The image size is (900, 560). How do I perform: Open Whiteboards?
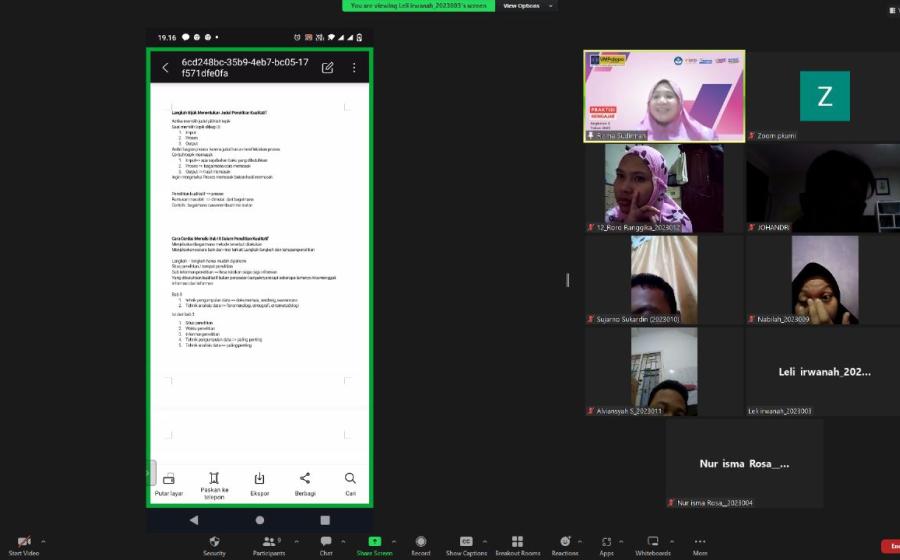click(652, 544)
